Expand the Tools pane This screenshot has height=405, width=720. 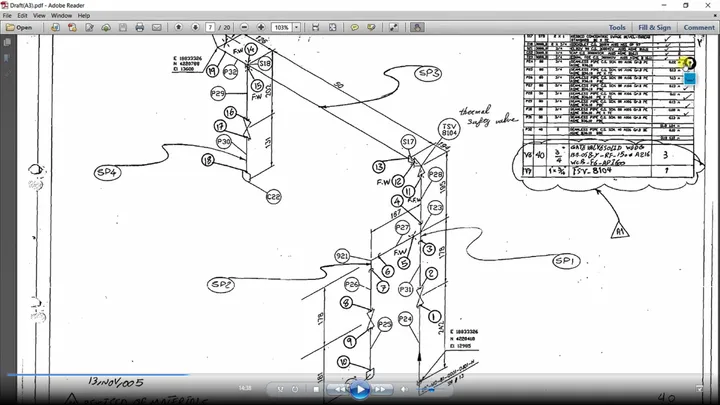click(617, 28)
